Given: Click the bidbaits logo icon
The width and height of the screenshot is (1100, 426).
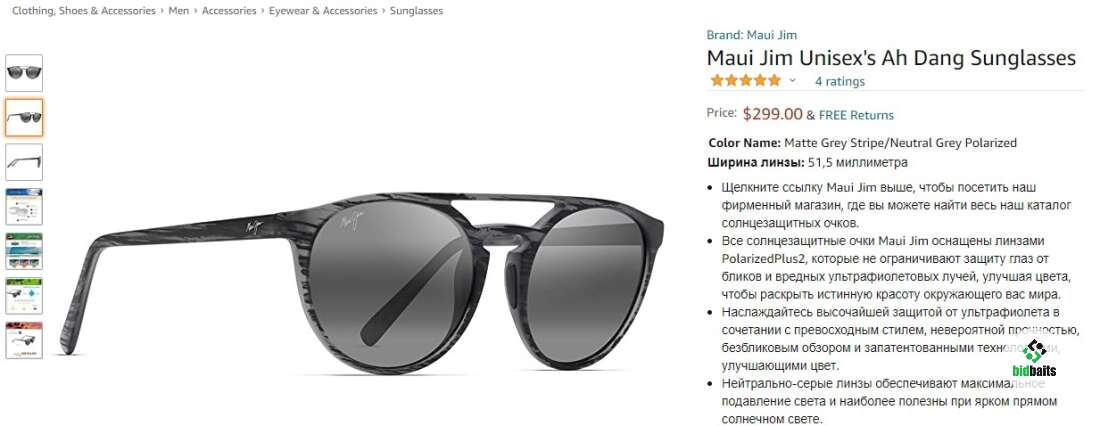Looking at the screenshot, I should point(1034,358).
